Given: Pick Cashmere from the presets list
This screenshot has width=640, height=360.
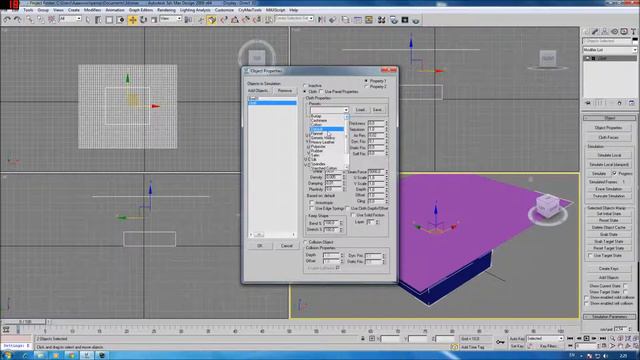Looking at the screenshot, I should tap(327, 120).
